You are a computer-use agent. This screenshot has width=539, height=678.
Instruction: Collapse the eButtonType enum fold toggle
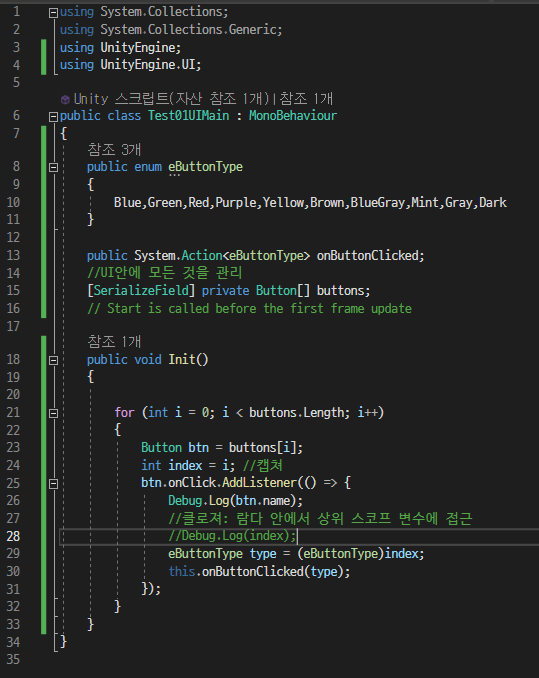pos(53,167)
